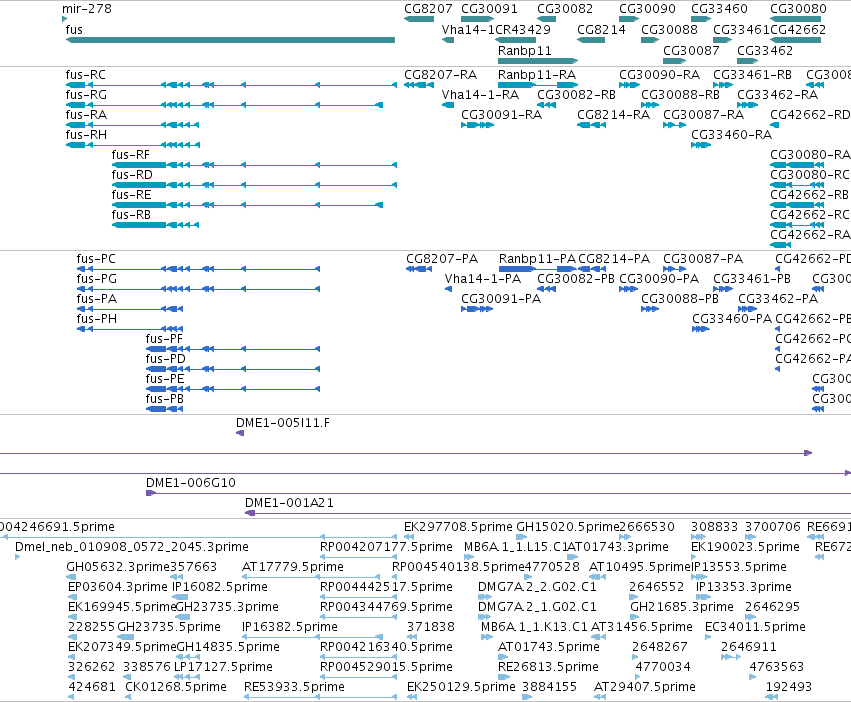This screenshot has width=851, height=702.
Task: Select the fus-RE transcript label
Action: click(131, 195)
